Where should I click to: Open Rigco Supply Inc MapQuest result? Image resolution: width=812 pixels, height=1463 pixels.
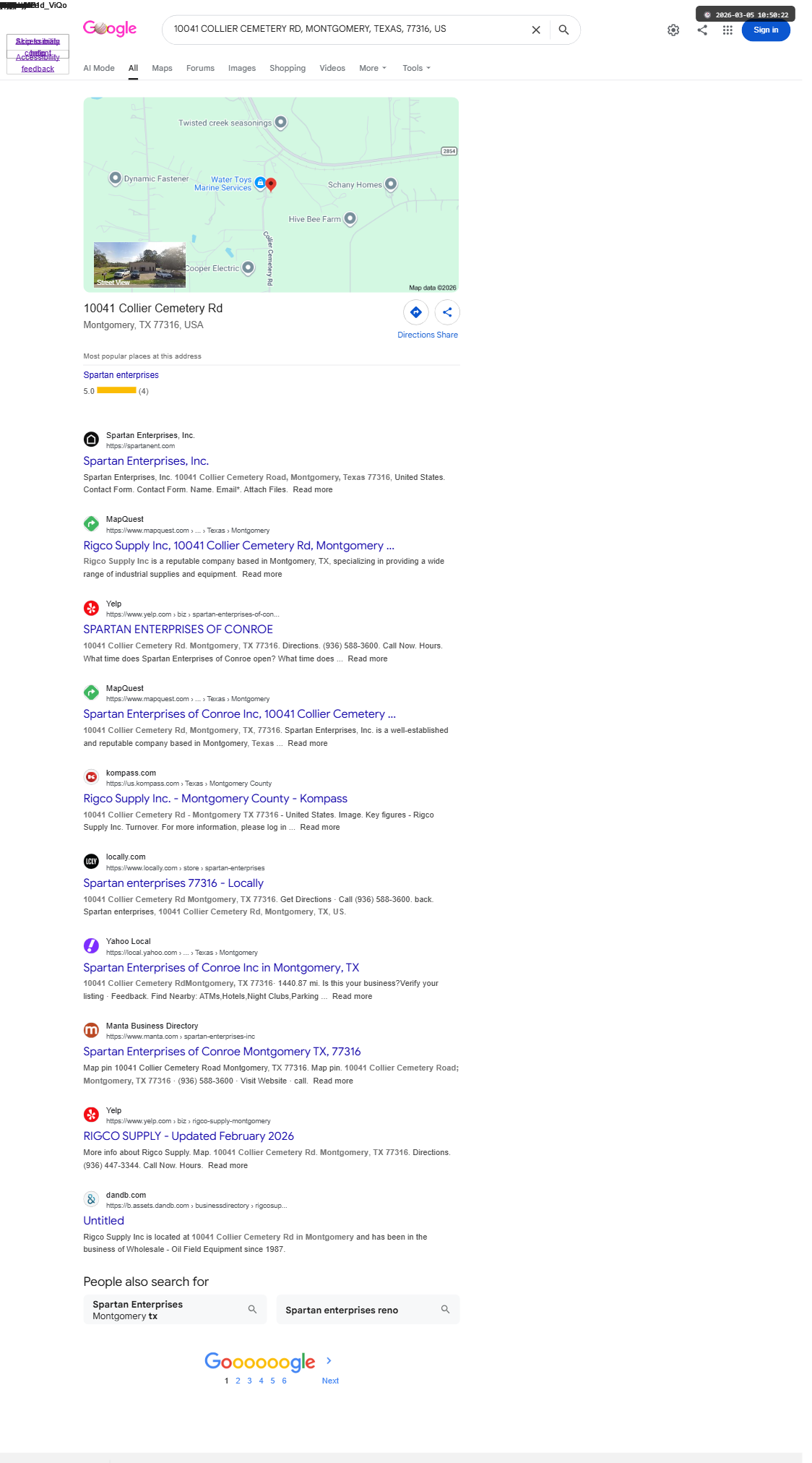pos(239,546)
